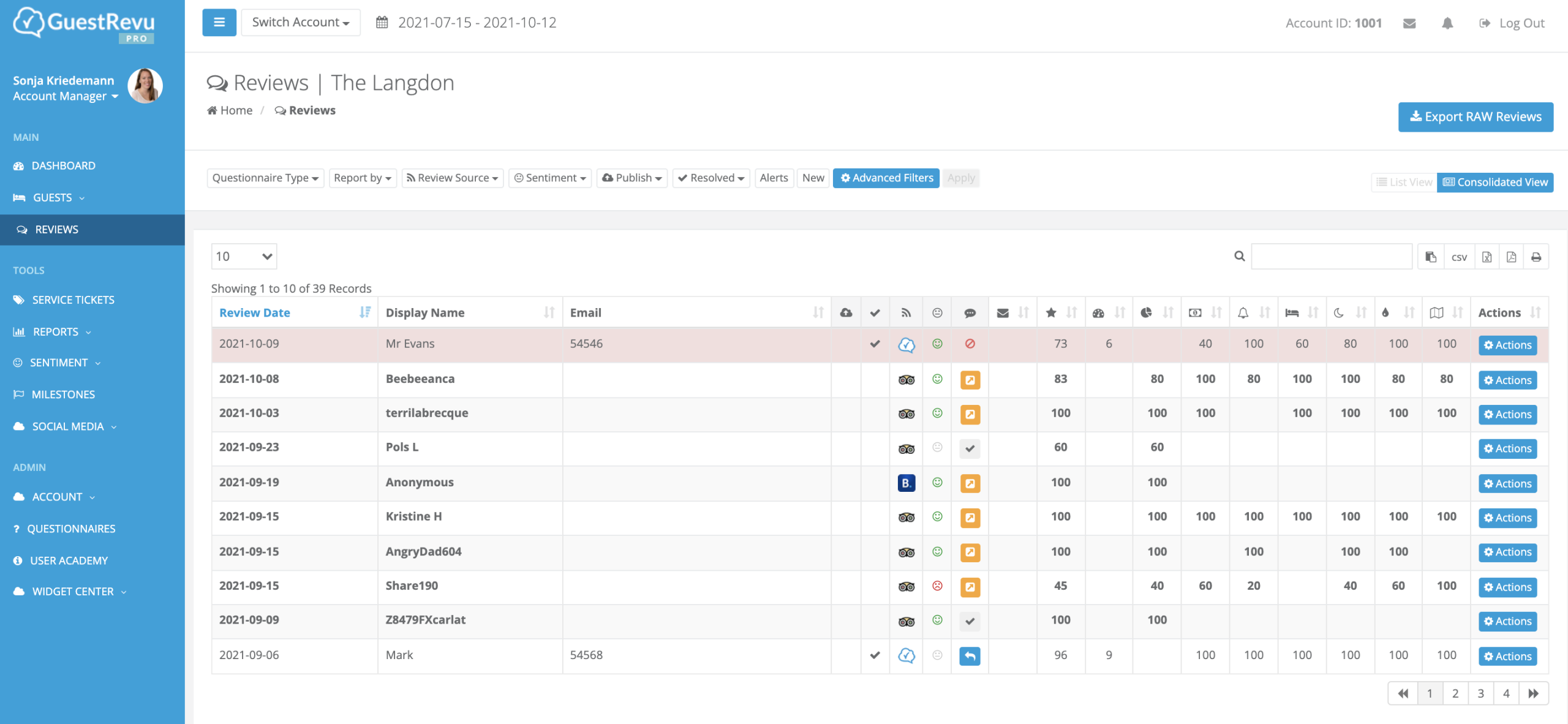The image size is (1568, 724).
Task: Go to Home breadcrumb link
Action: click(230, 110)
